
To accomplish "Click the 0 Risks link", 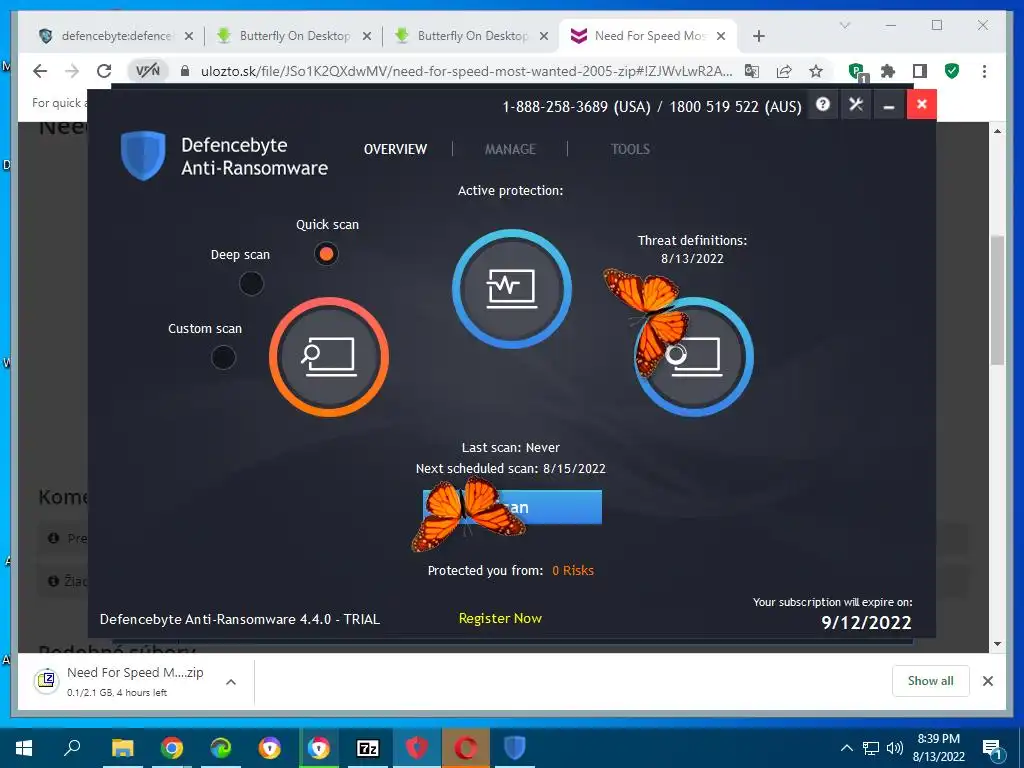I will pos(573,571).
